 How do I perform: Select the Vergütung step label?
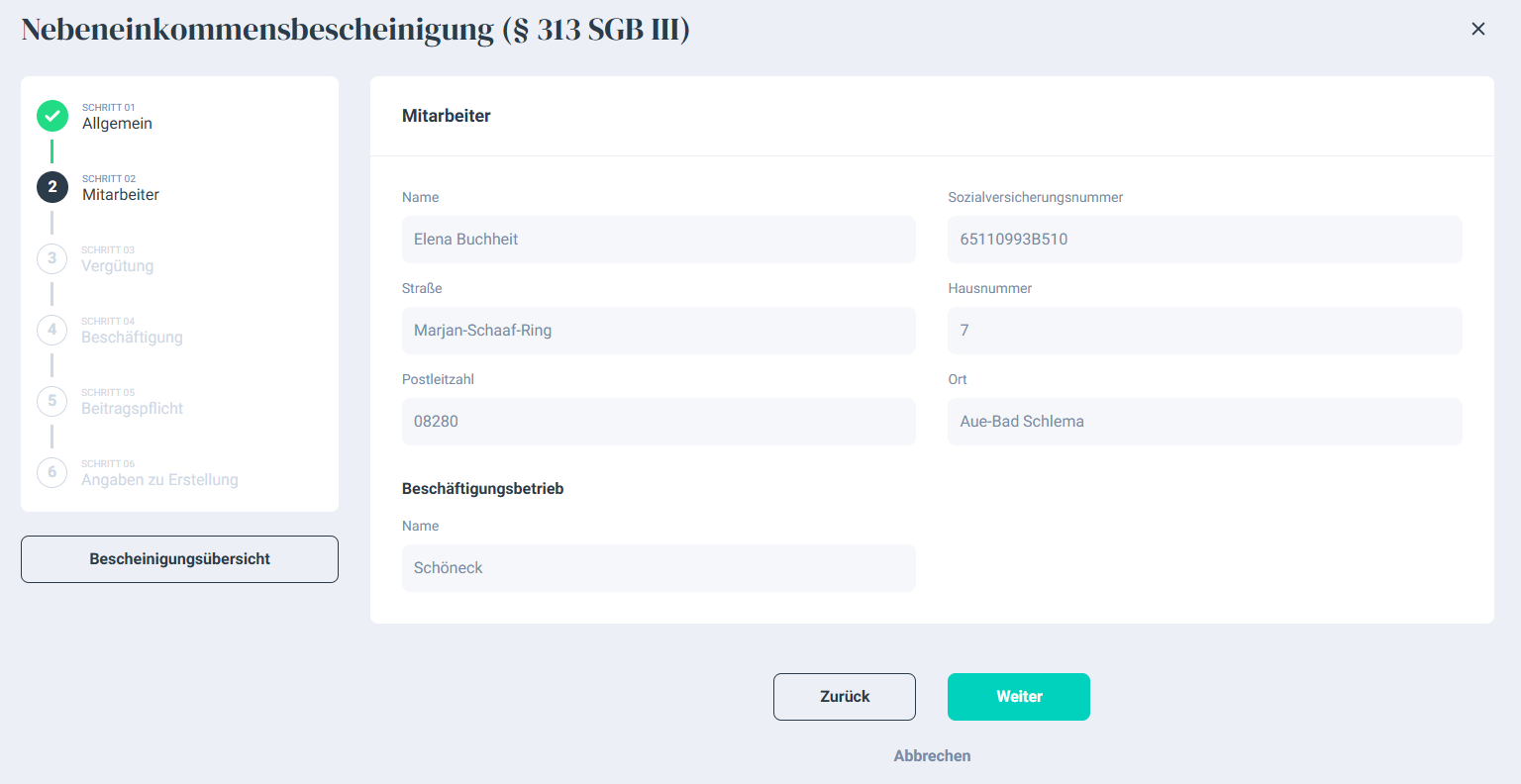pos(118,266)
